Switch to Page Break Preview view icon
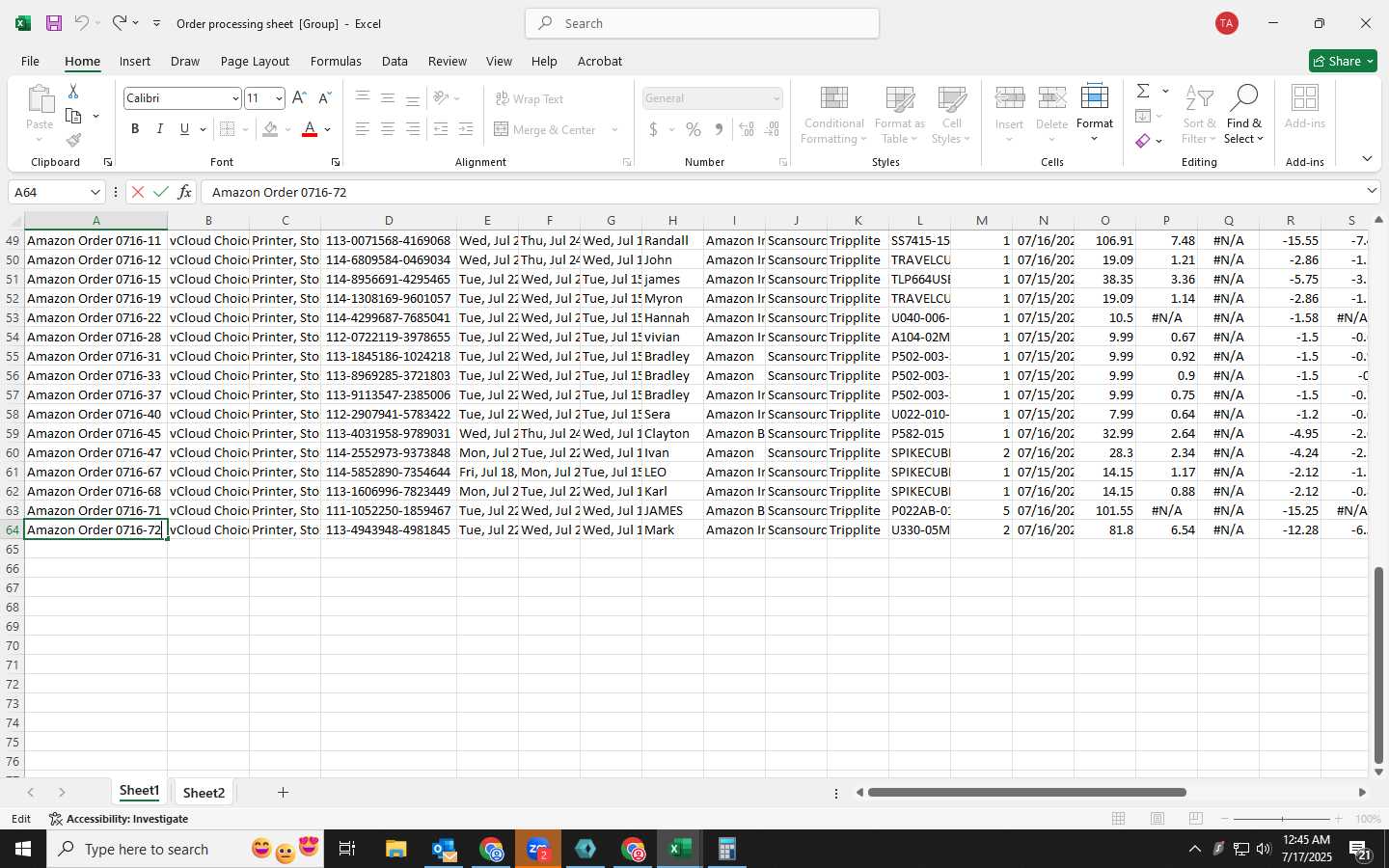1389x868 pixels. (1196, 819)
